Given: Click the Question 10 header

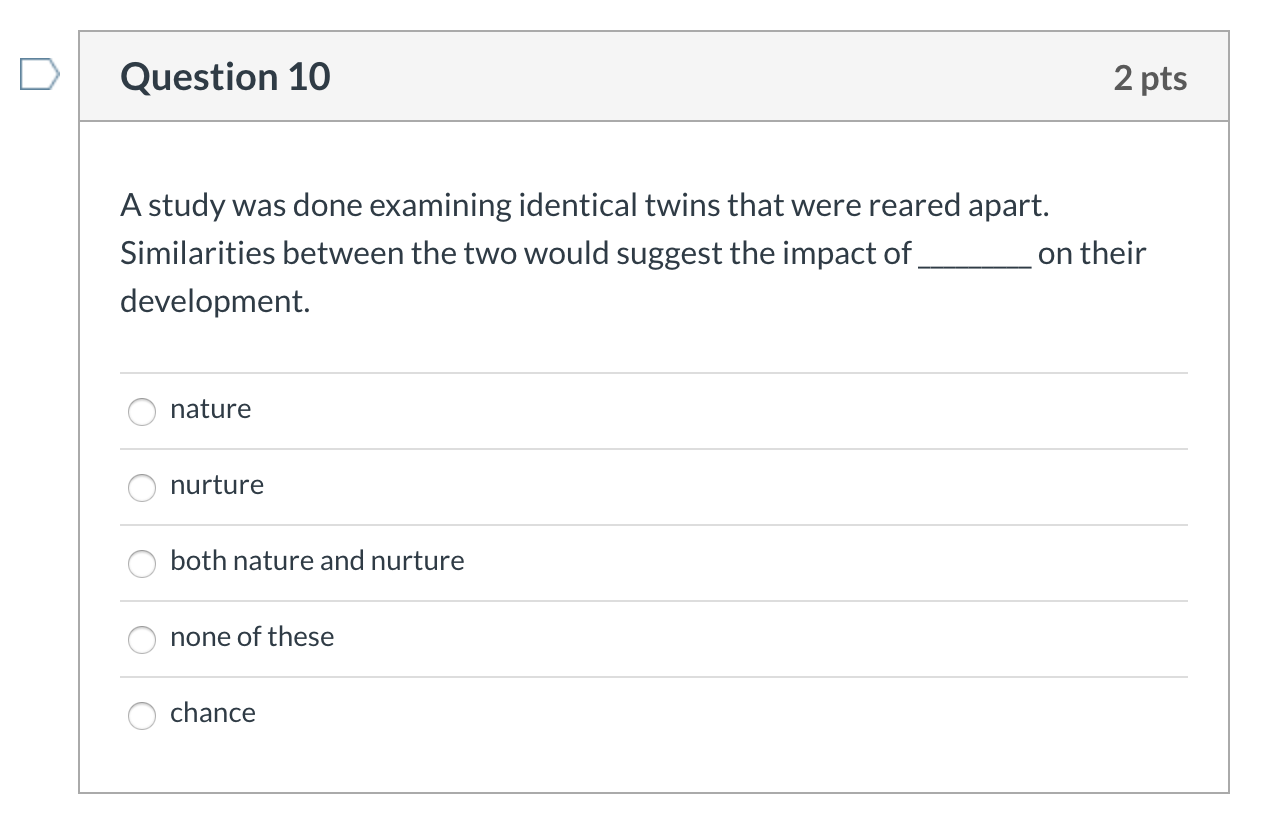Looking at the screenshot, I should (x=224, y=76).
